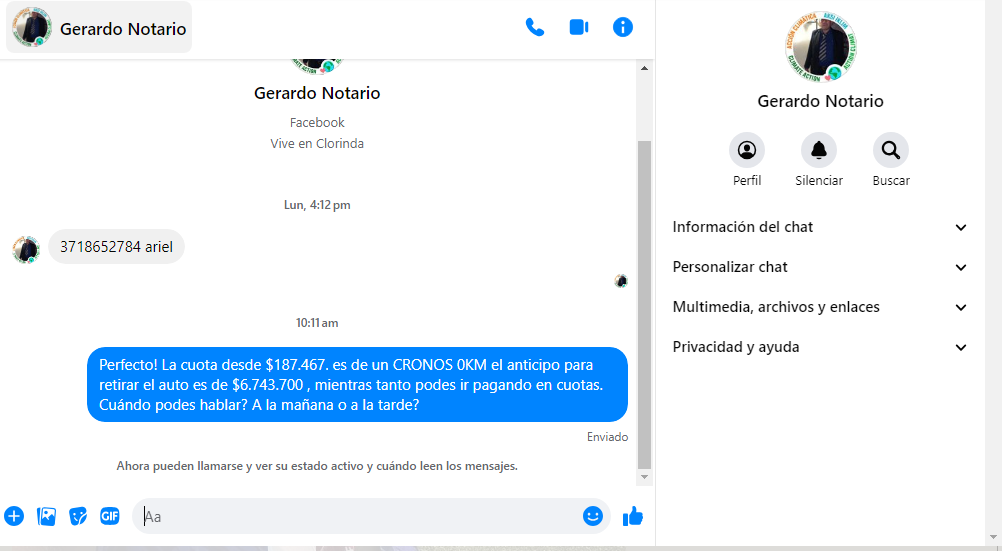
Task: Open the plus menu for more actions
Action: (14, 516)
